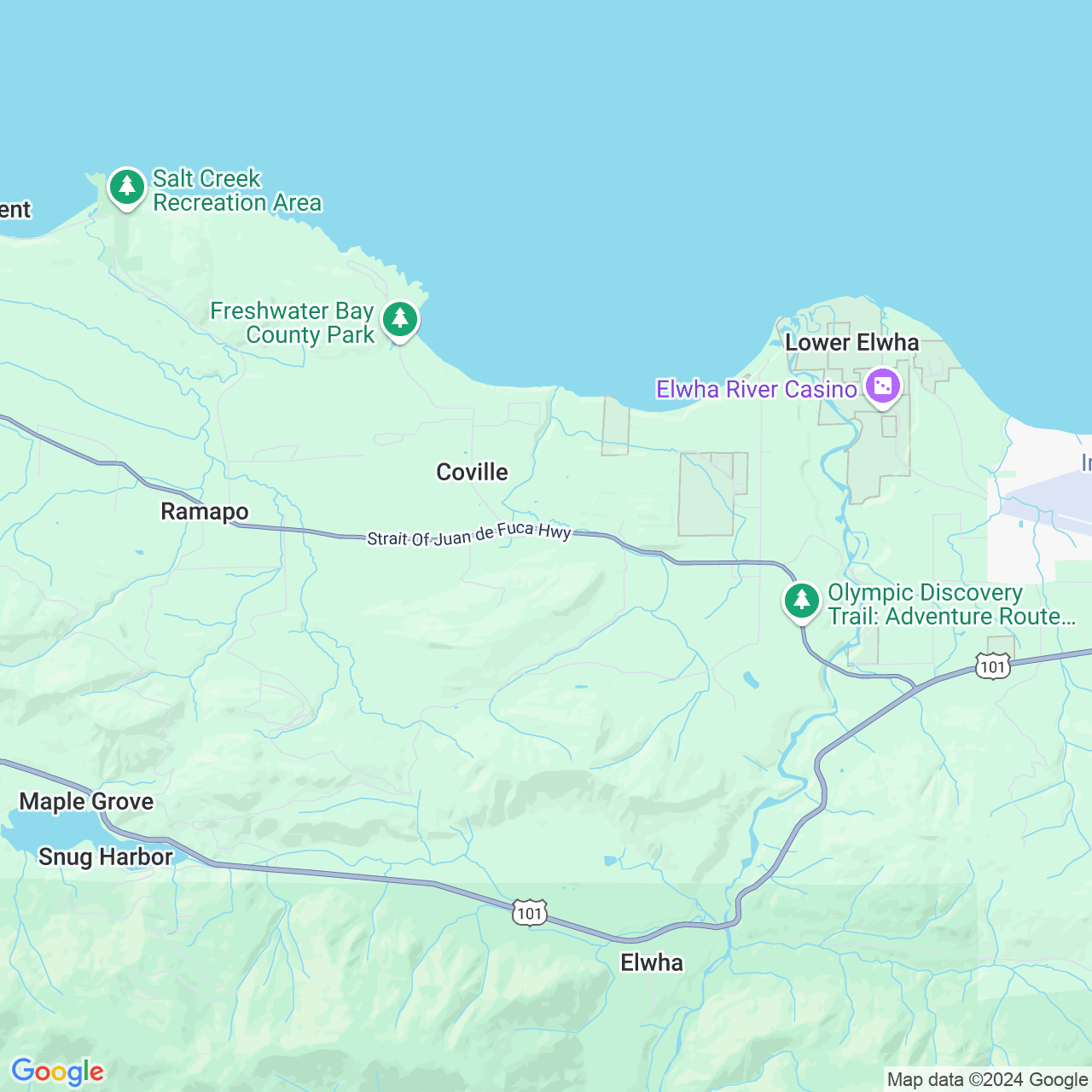Click the Elwha River Casino label

[x=756, y=389]
